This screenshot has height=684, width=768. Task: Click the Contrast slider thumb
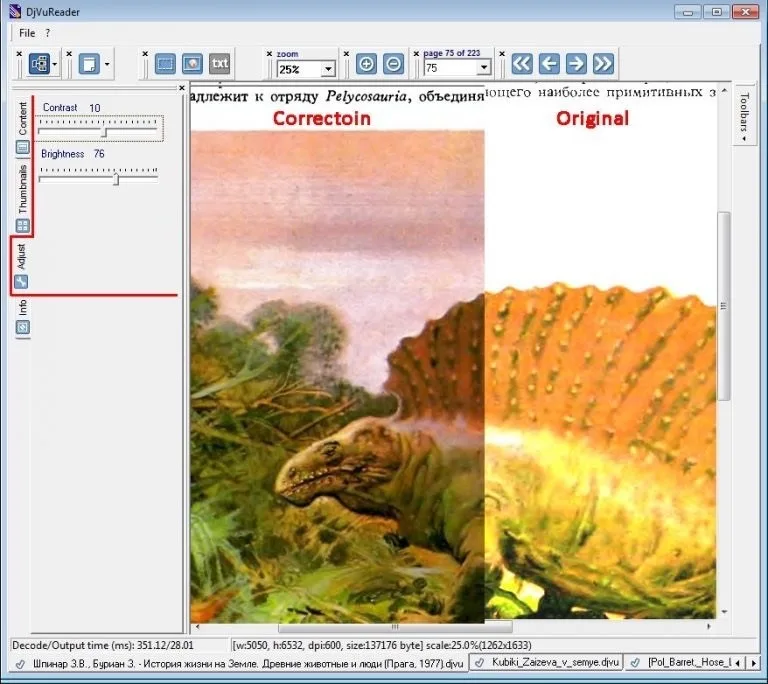point(104,133)
